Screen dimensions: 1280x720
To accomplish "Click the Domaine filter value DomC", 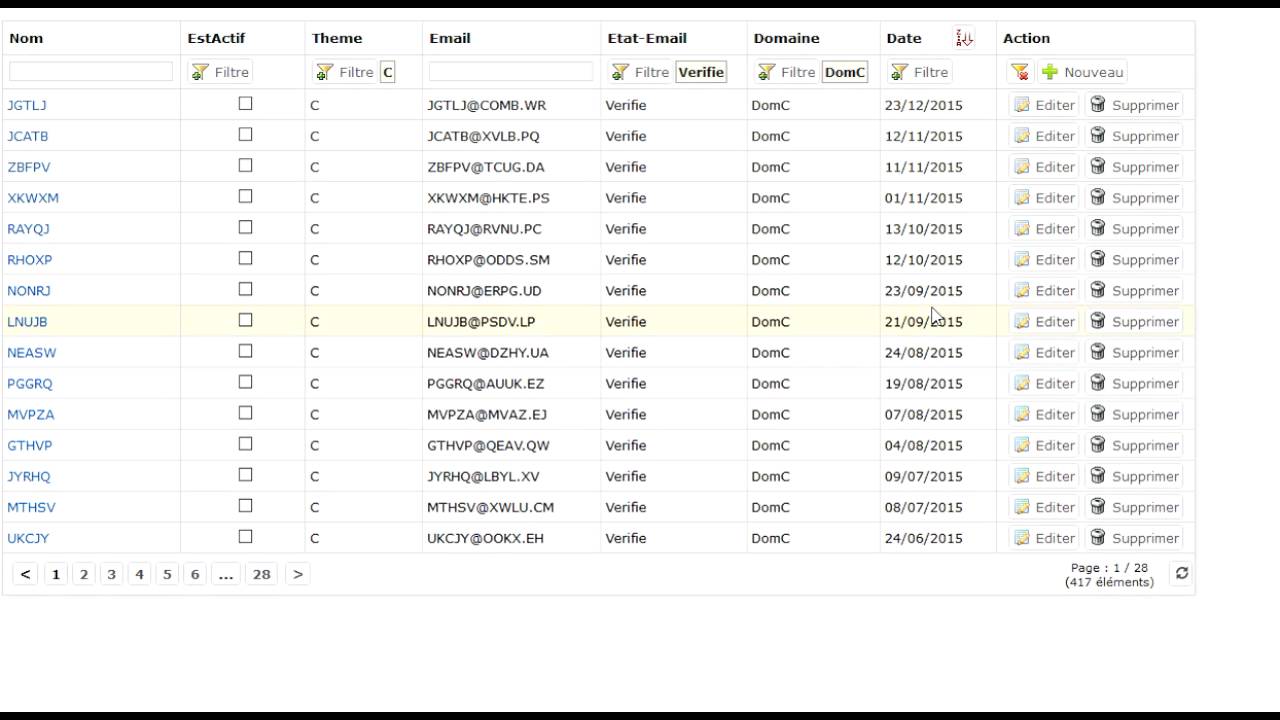I will (x=845, y=72).
